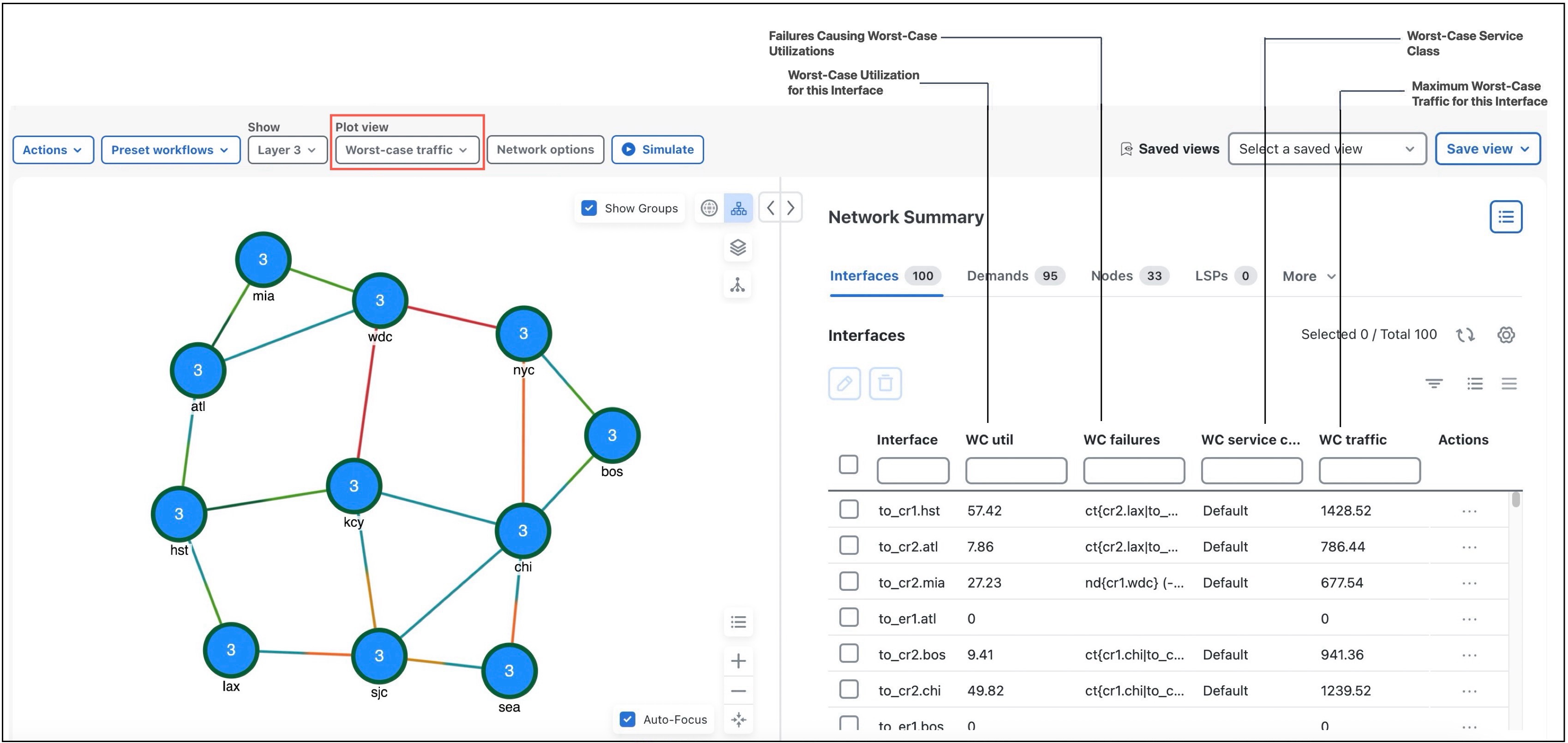Open the filter icon above the interfaces table
This screenshot has height=743, width=1568.
(x=1434, y=383)
